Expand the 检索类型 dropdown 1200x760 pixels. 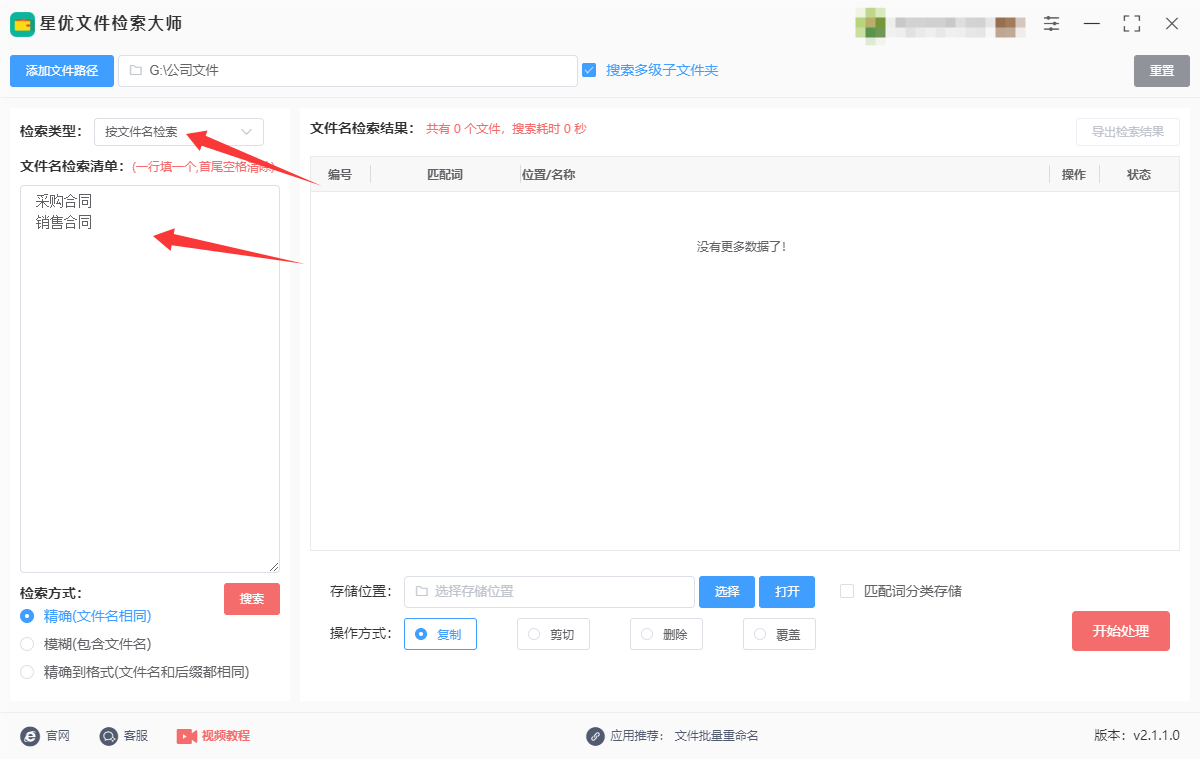[x=179, y=132]
